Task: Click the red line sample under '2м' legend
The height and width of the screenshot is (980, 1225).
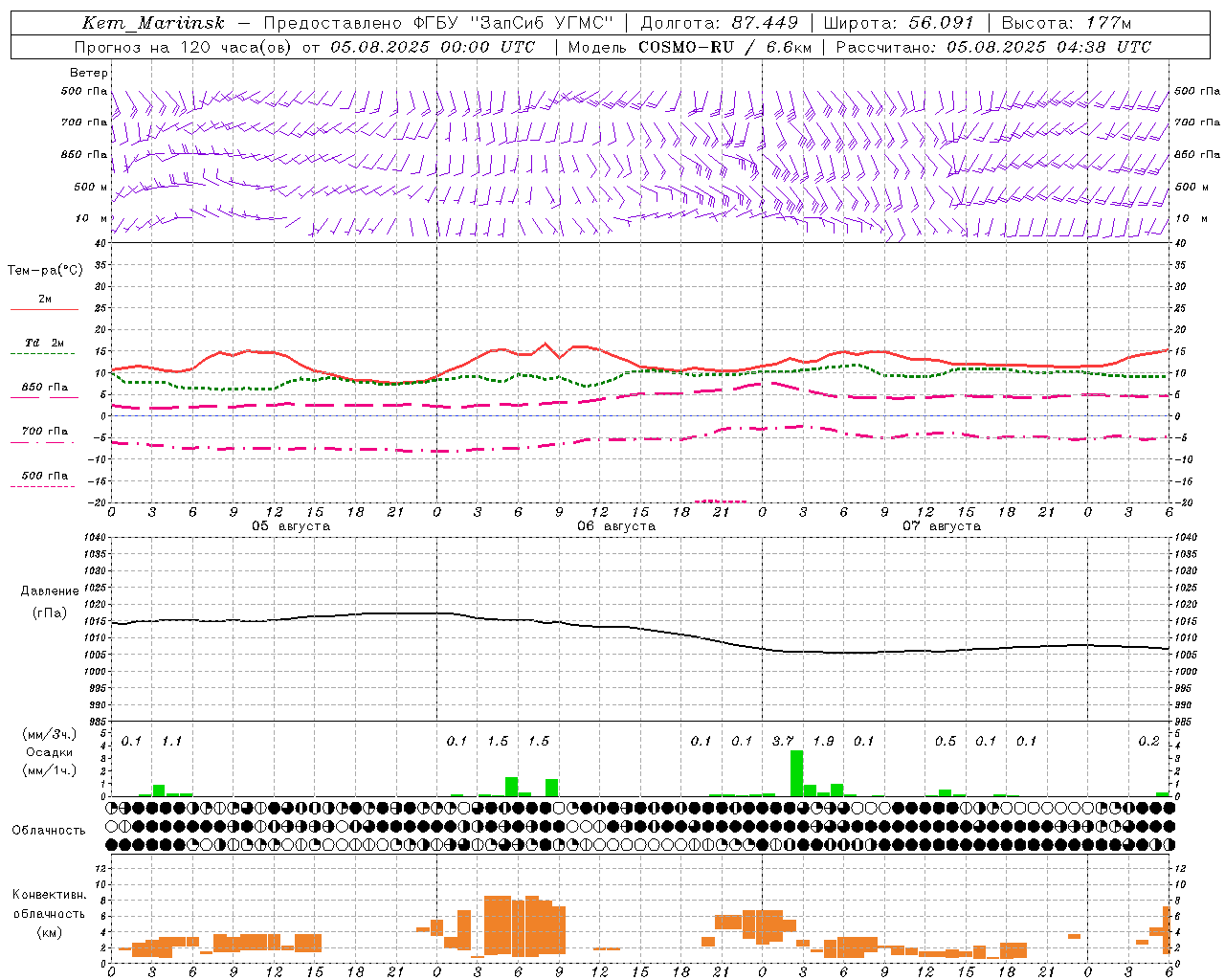Action: coord(44,309)
